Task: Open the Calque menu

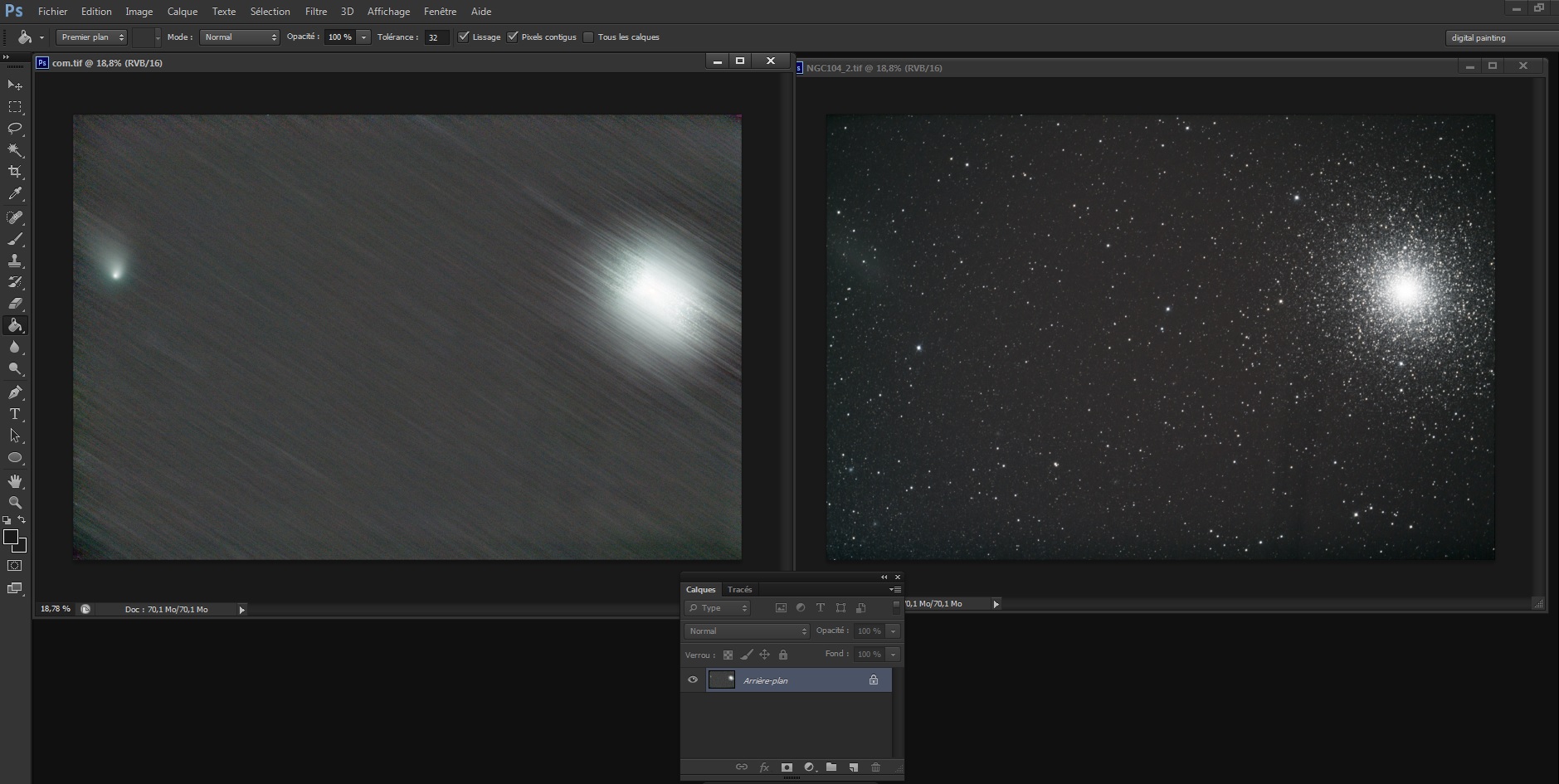Action: [183, 12]
